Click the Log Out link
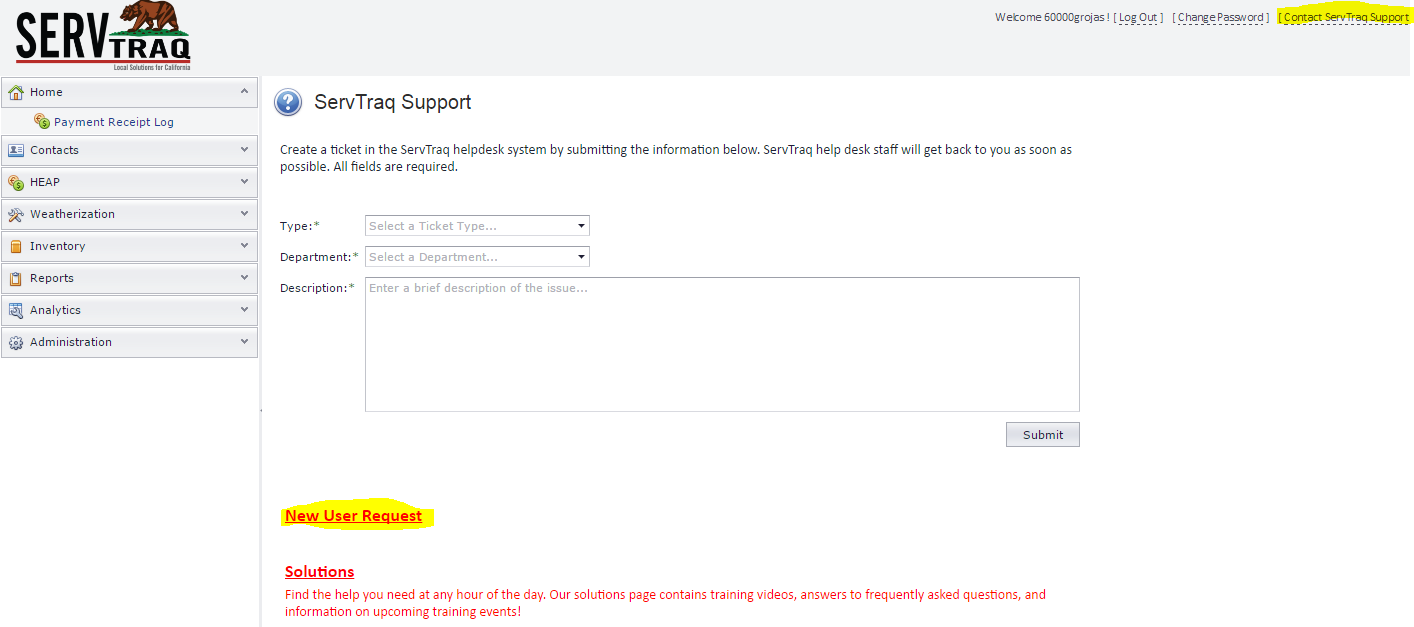Screen dimensions: 1414x627 tap(1138, 17)
